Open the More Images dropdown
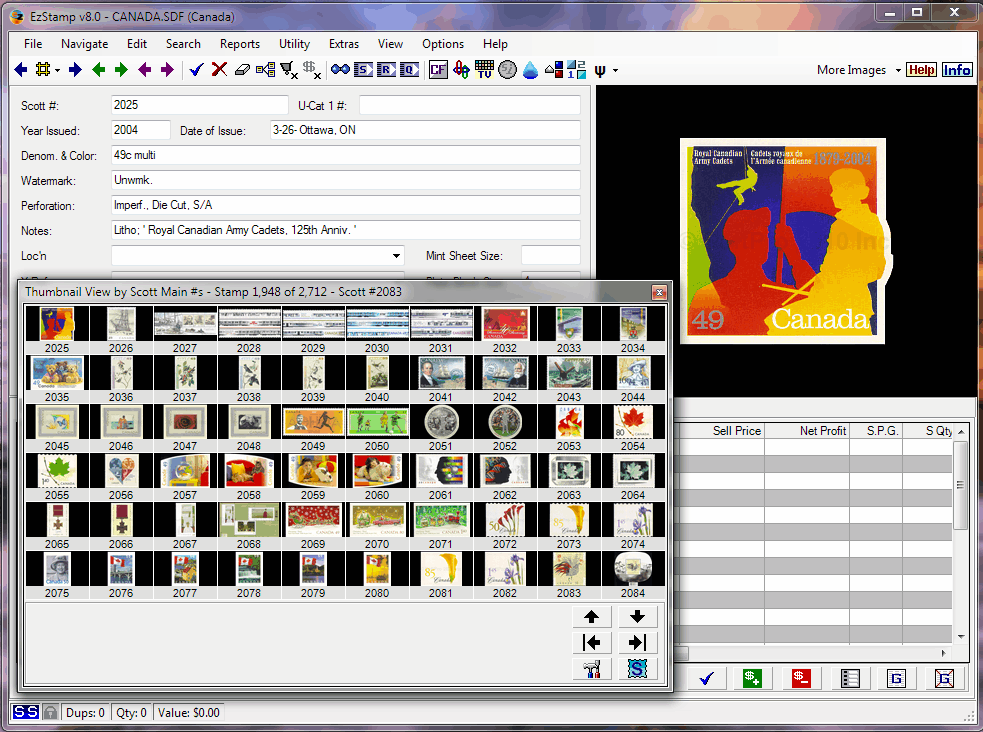 pyautogui.click(x=898, y=70)
